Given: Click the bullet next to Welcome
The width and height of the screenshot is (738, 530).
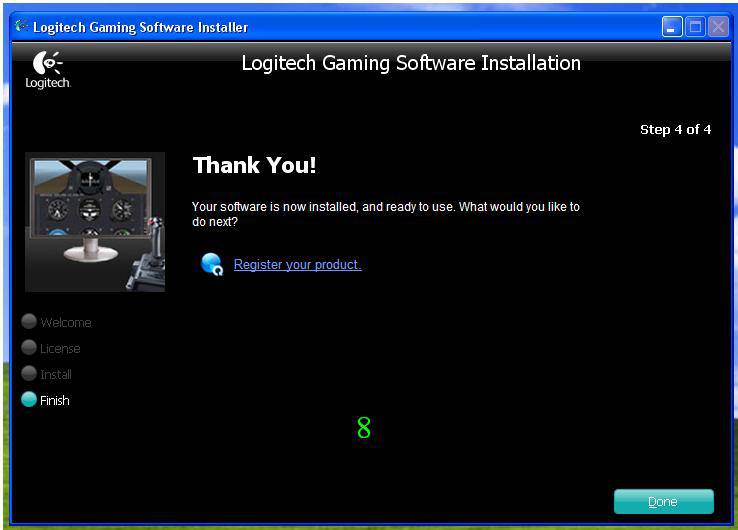Looking at the screenshot, I should coord(29,321).
